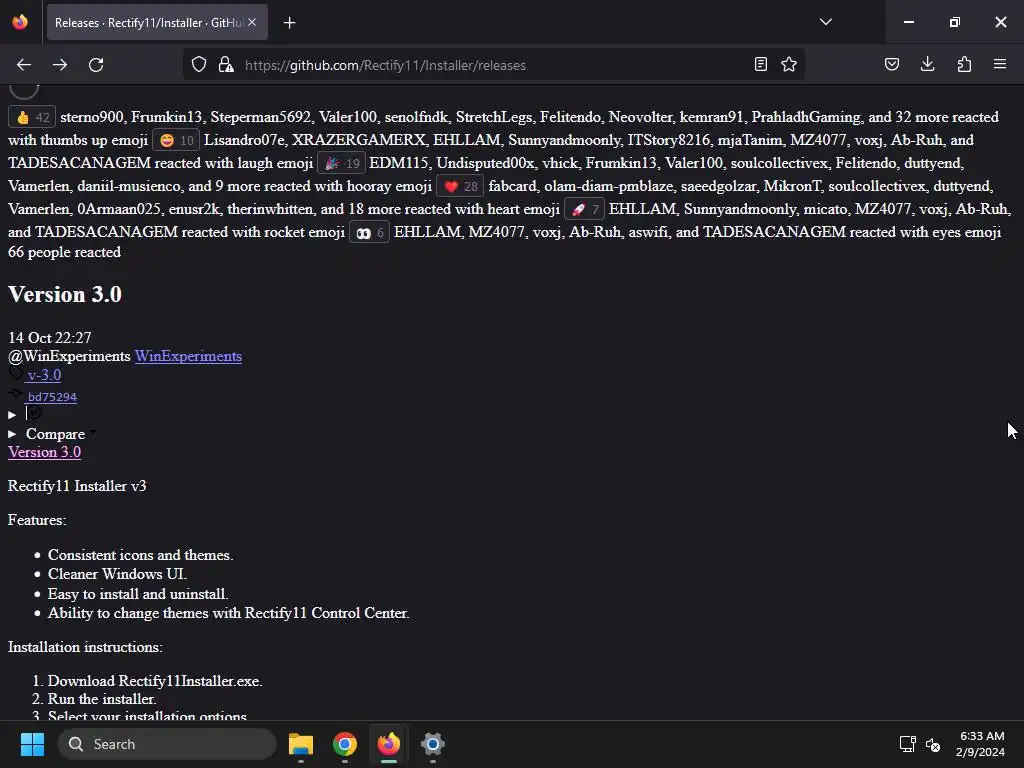React with heart emoji 28

pos(460,187)
